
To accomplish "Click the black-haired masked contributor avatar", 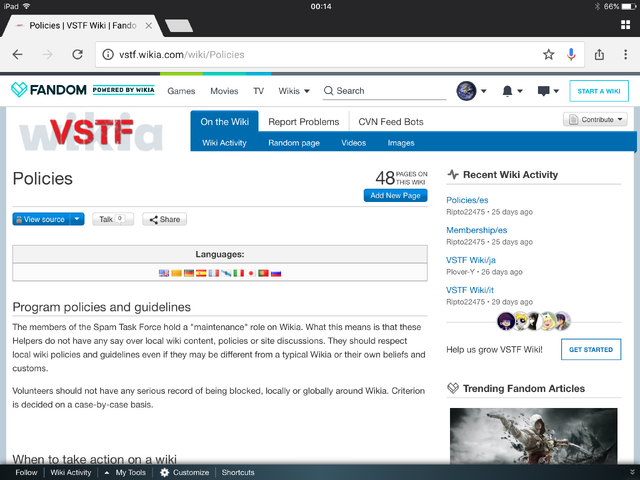I will click(x=534, y=321).
